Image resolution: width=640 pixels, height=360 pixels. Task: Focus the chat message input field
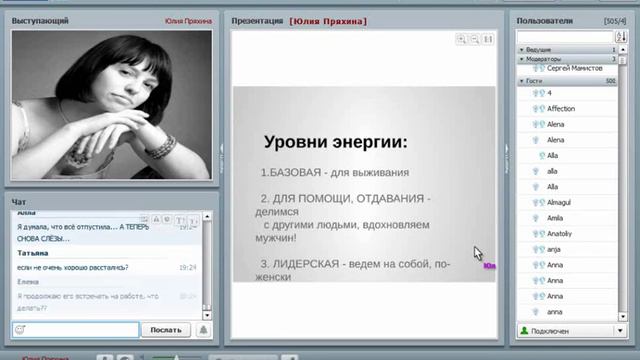click(x=76, y=330)
